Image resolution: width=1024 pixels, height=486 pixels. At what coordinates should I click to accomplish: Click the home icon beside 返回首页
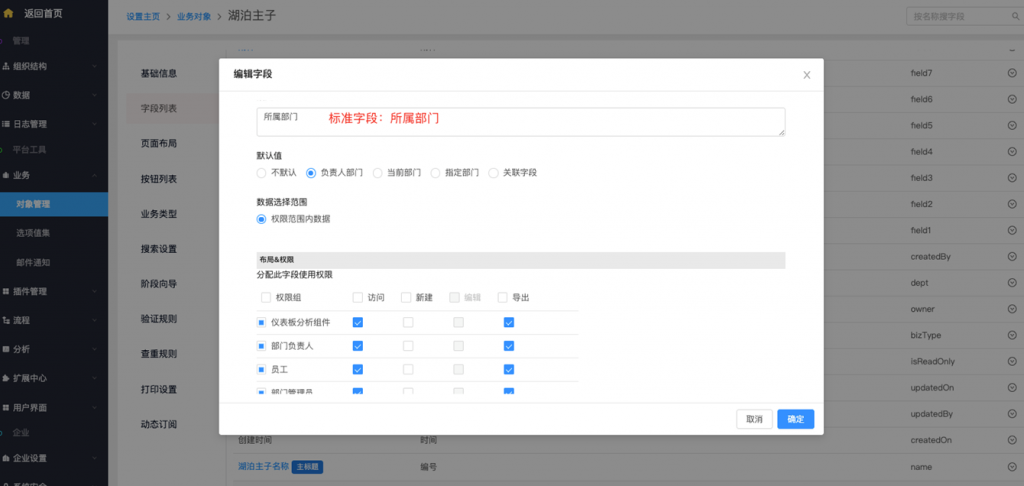tap(8, 13)
